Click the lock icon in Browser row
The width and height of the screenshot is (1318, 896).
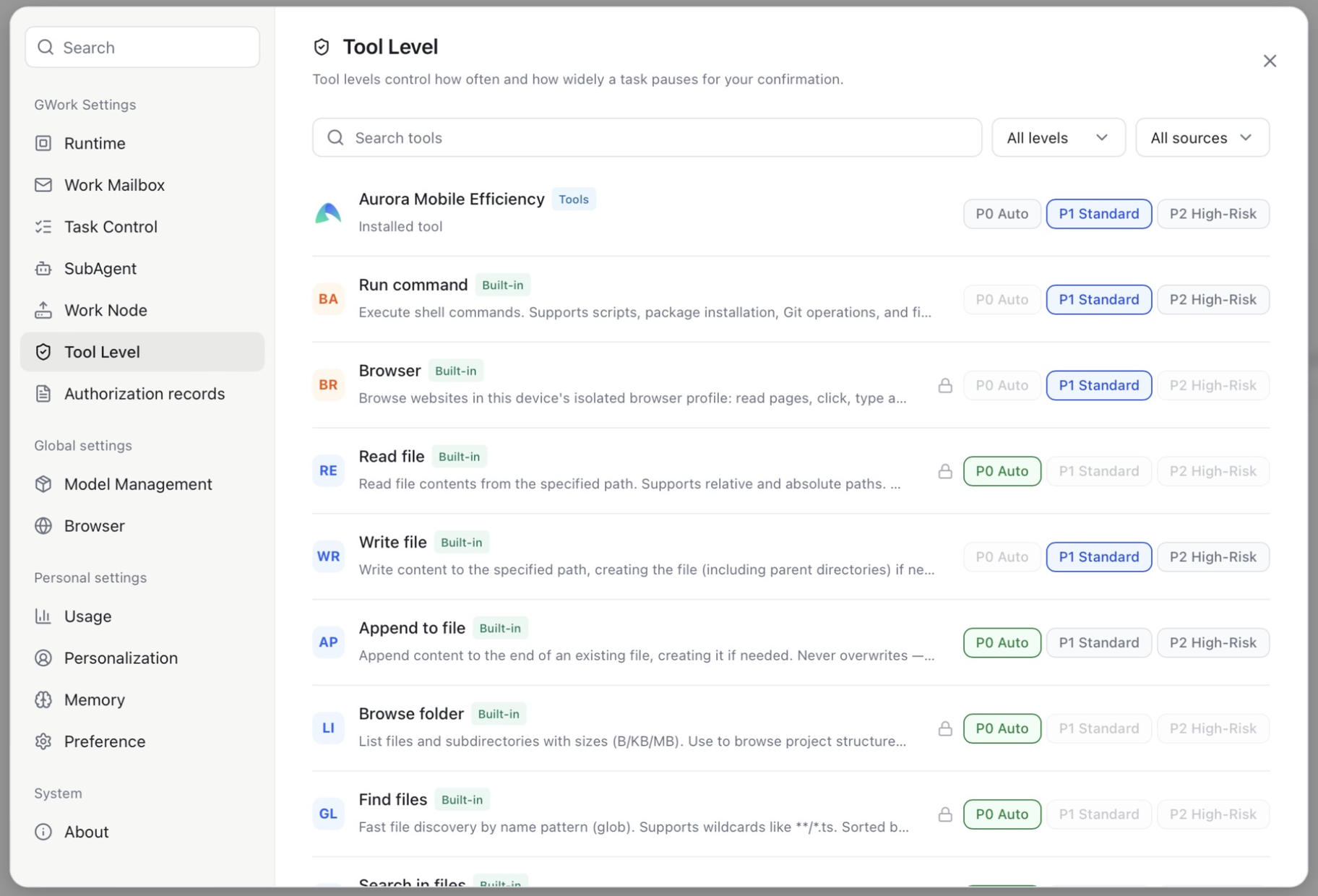tap(945, 385)
